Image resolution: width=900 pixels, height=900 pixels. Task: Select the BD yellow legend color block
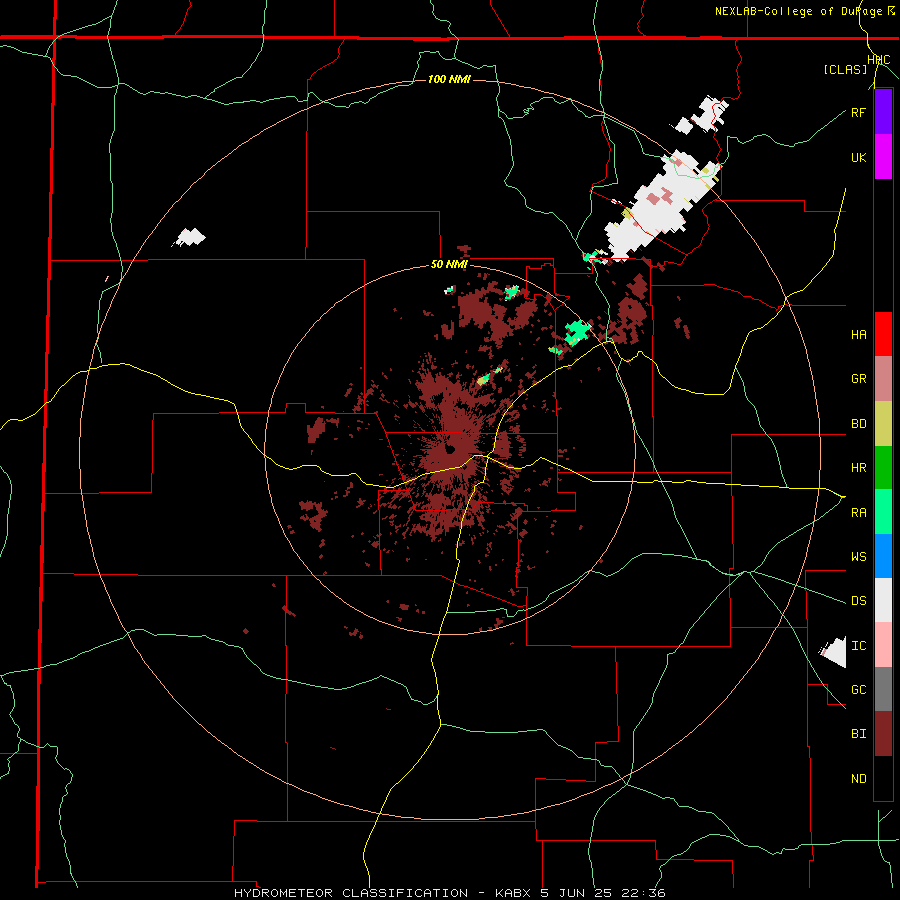coord(883,423)
